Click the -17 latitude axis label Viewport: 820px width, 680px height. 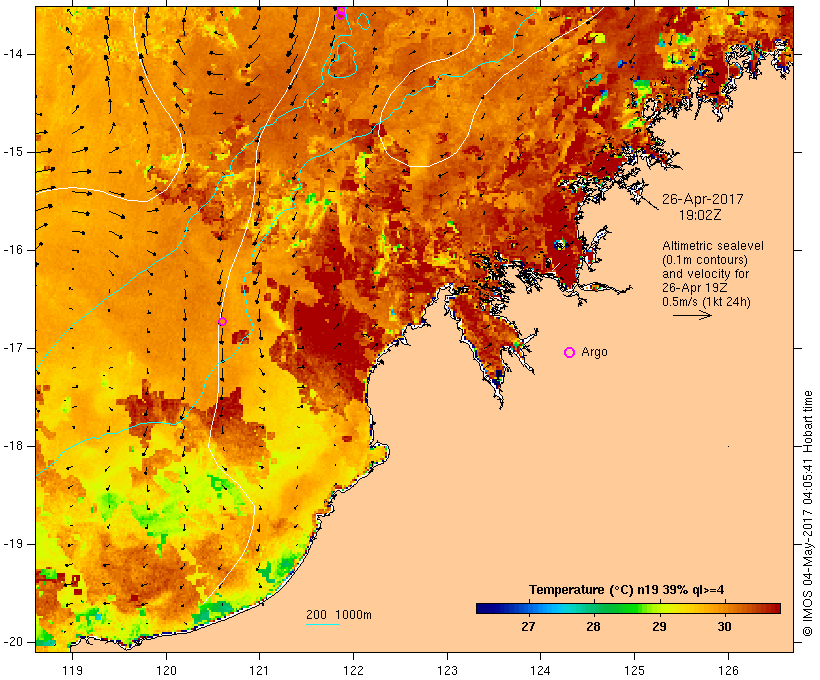(12, 348)
